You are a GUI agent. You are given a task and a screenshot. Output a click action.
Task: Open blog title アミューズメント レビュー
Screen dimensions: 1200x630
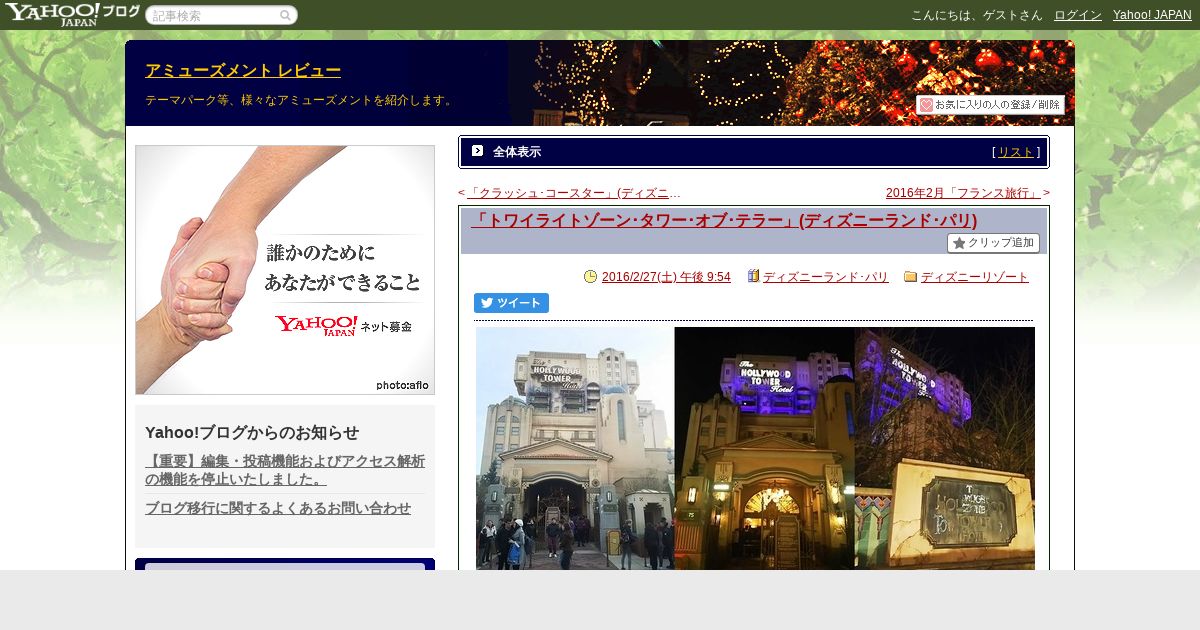pyautogui.click(x=243, y=71)
